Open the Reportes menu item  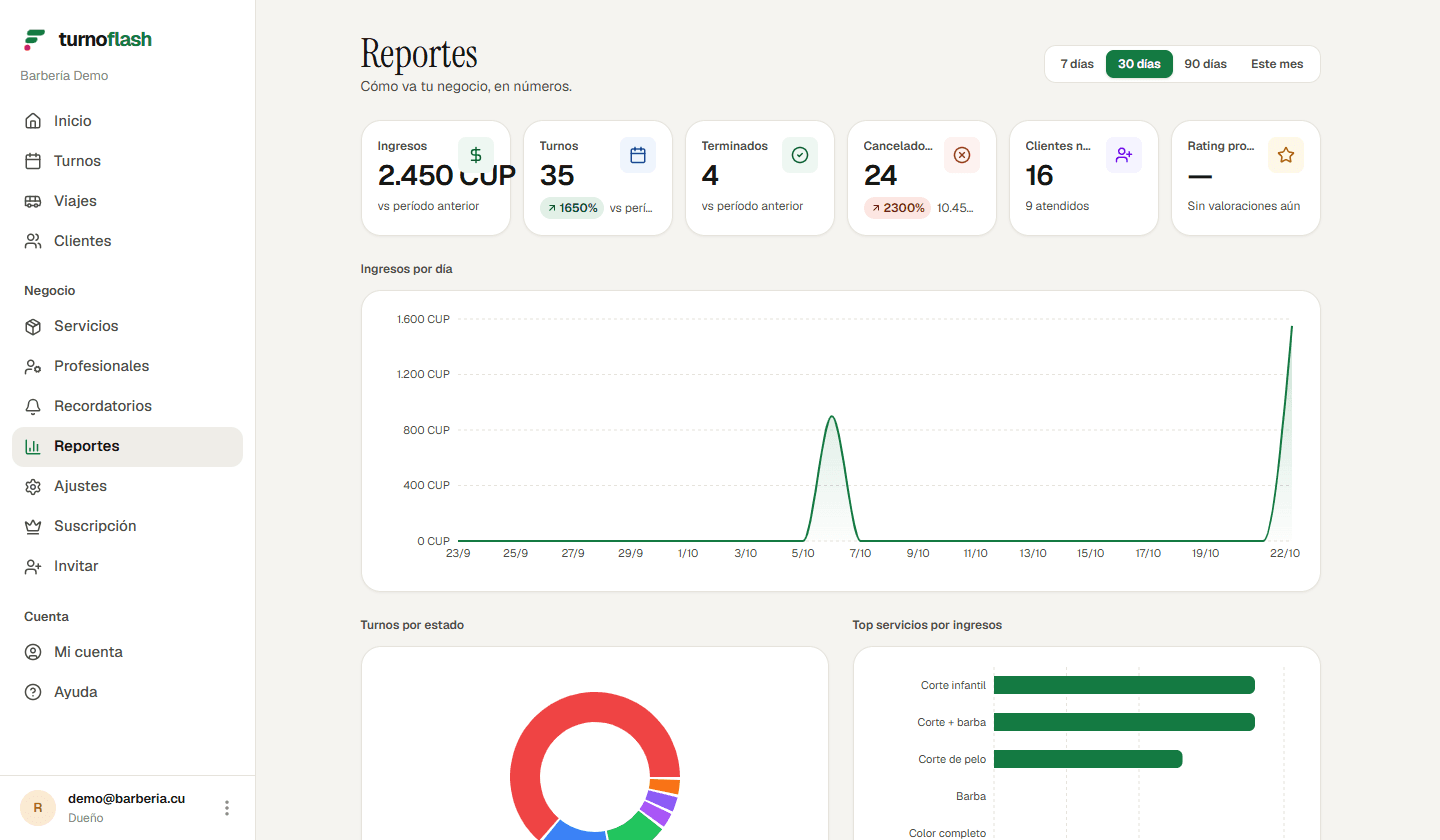click(127, 446)
